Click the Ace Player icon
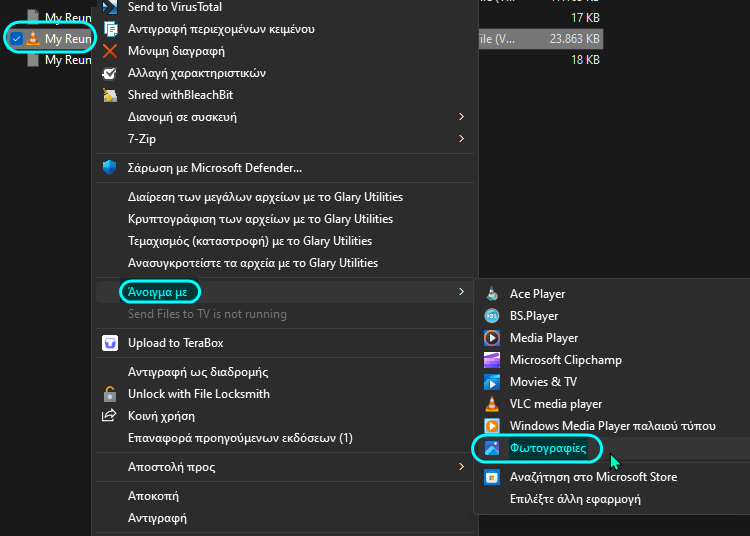The width and height of the screenshot is (750, 536). pyautogui.click(x=492, y=294)
